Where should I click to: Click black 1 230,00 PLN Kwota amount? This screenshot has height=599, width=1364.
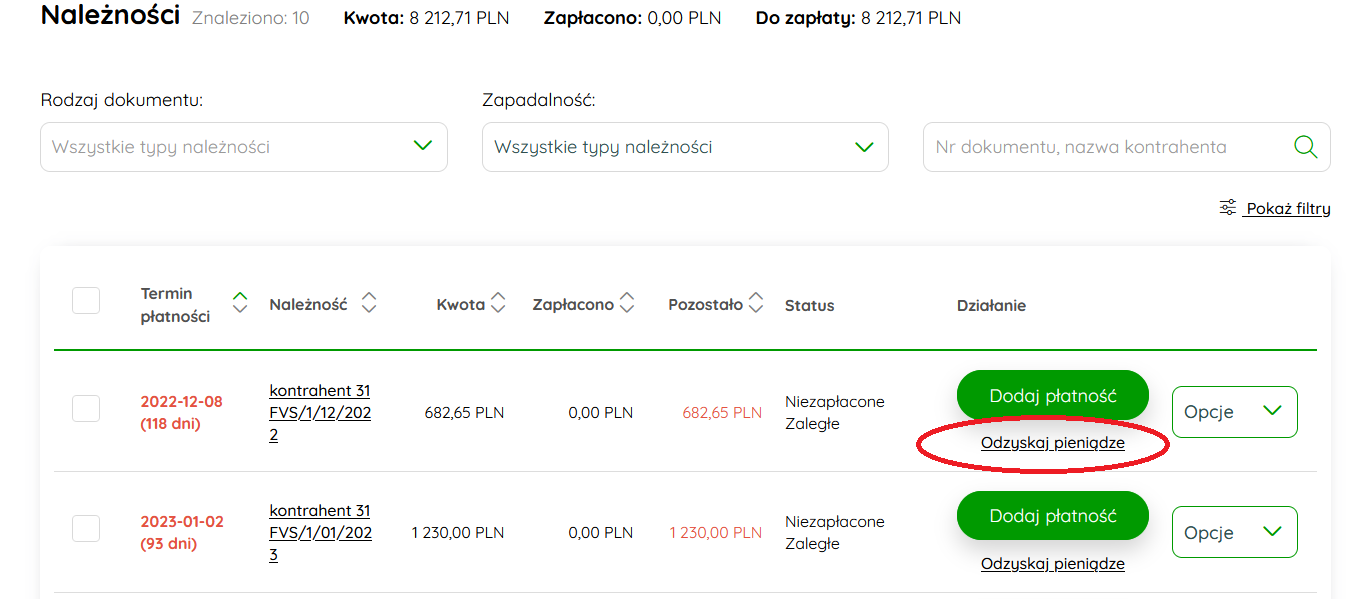tap(458, 532)
